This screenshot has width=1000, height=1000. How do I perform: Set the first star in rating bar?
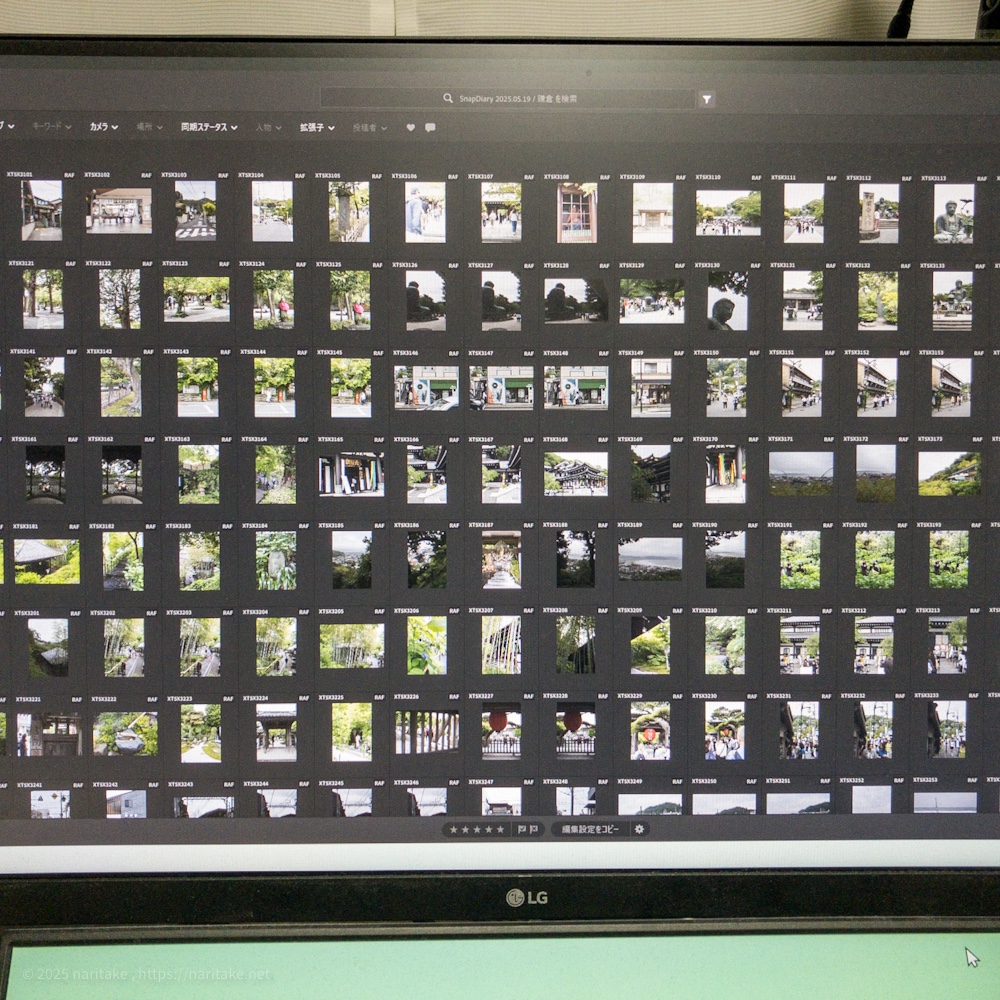point(453,830)
